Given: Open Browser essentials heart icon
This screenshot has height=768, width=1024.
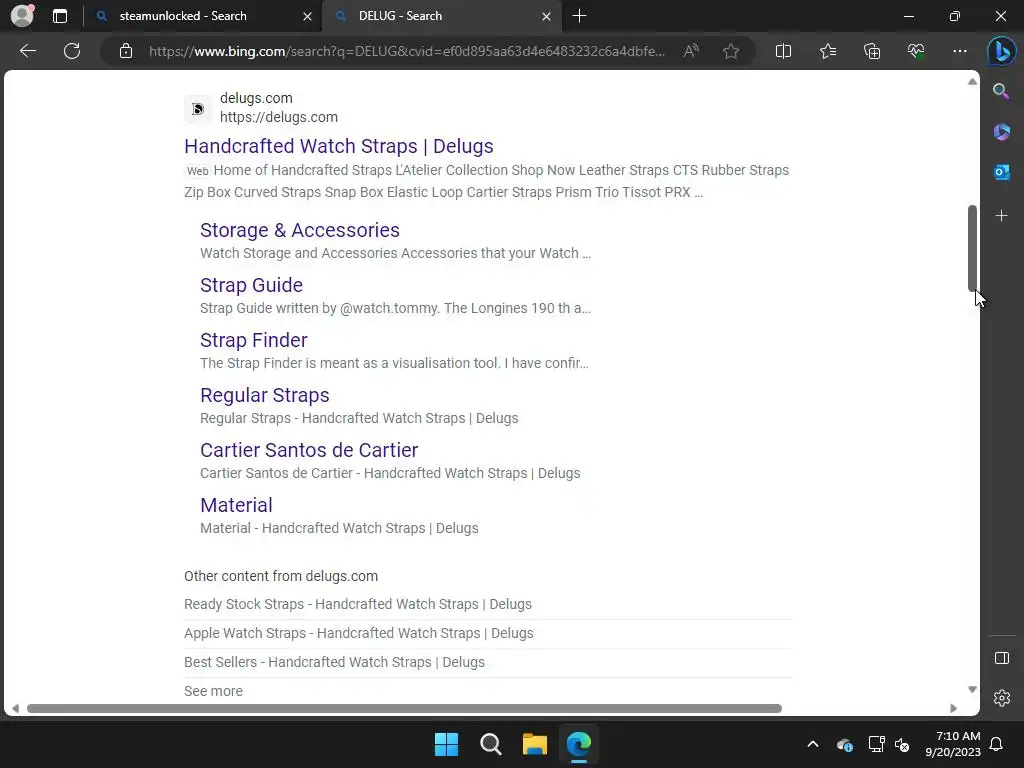Looking at the screenshot, I should point(916,51).
